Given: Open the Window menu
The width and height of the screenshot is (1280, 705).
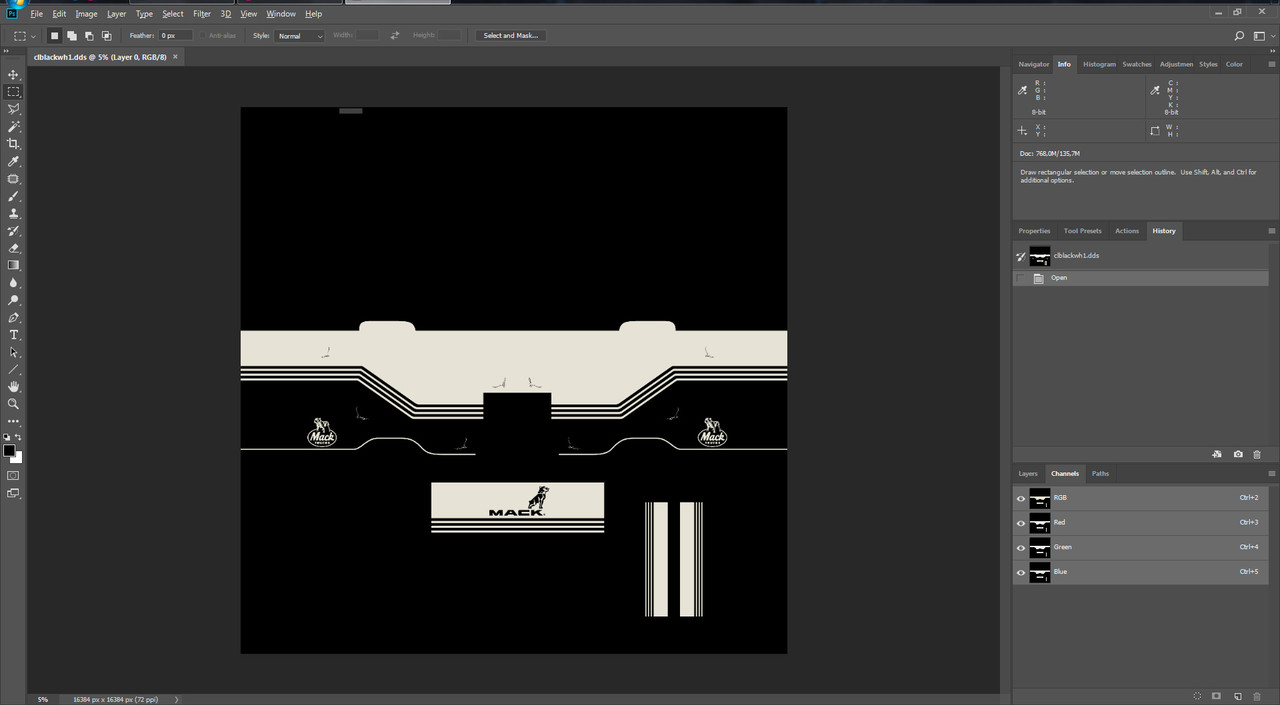Looking at the screenshot, I should [281, 14].
